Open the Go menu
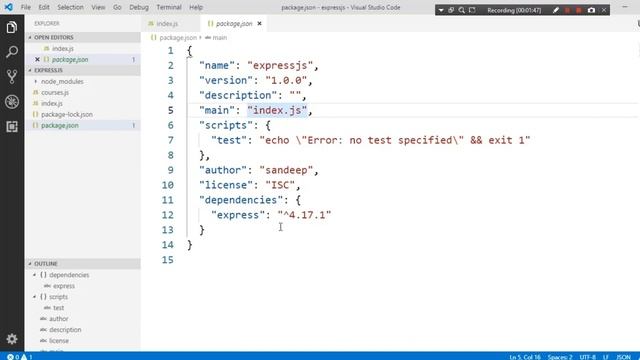The image size is (640, 360). point(117,7)
